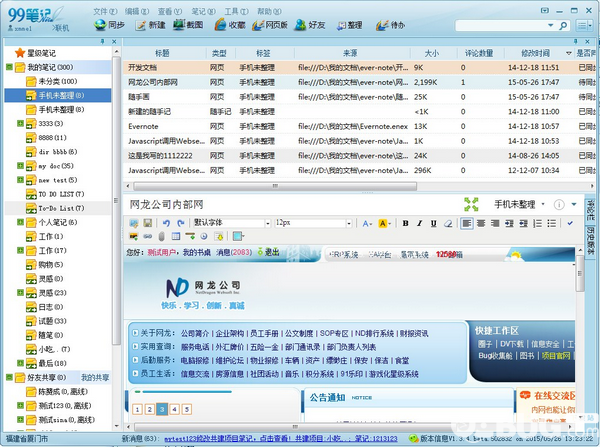Image resolution: width=600 pixels, height=447 pixels.
Task: Click the new message link in status bar
Action: click(281, 439)
